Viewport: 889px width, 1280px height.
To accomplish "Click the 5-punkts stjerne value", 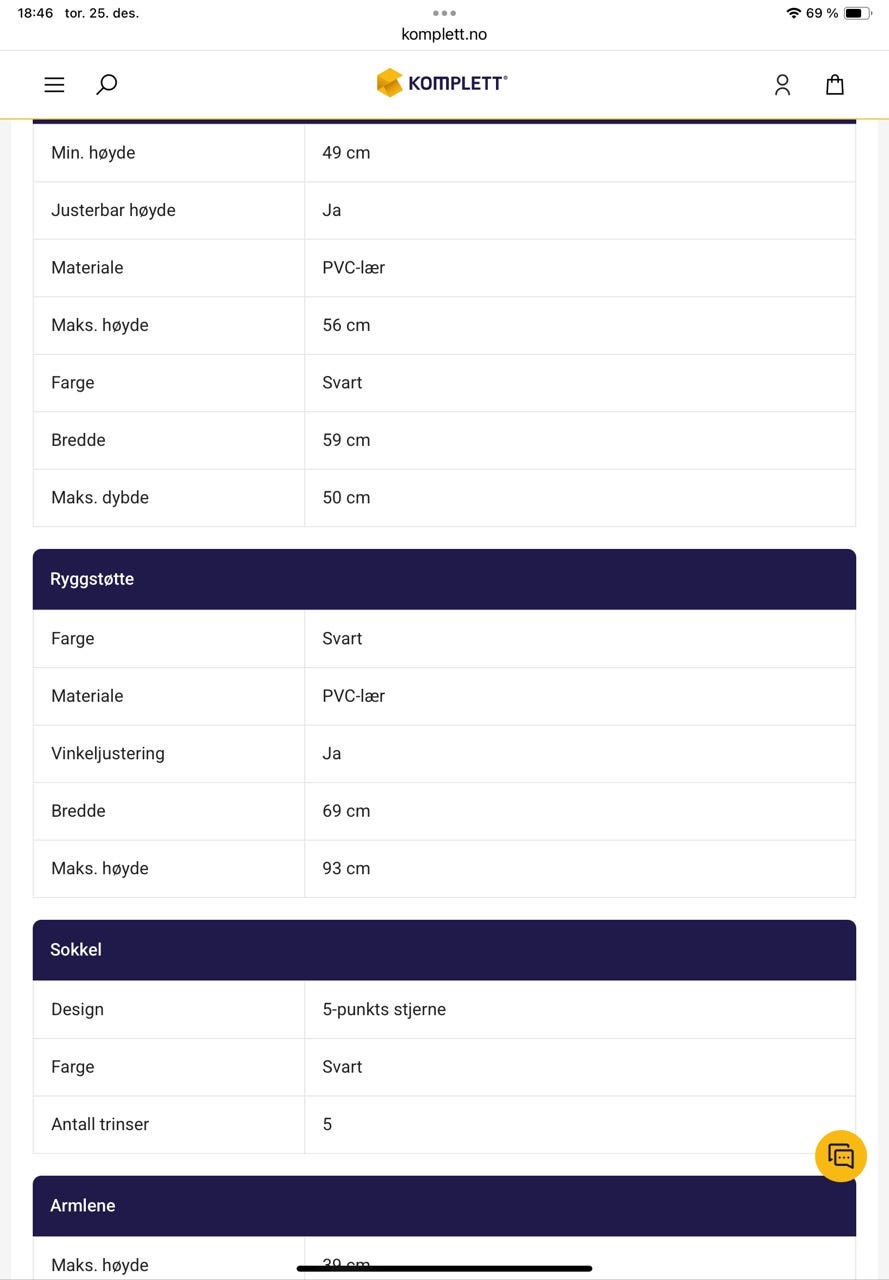I will click(x=384, y=1010).
